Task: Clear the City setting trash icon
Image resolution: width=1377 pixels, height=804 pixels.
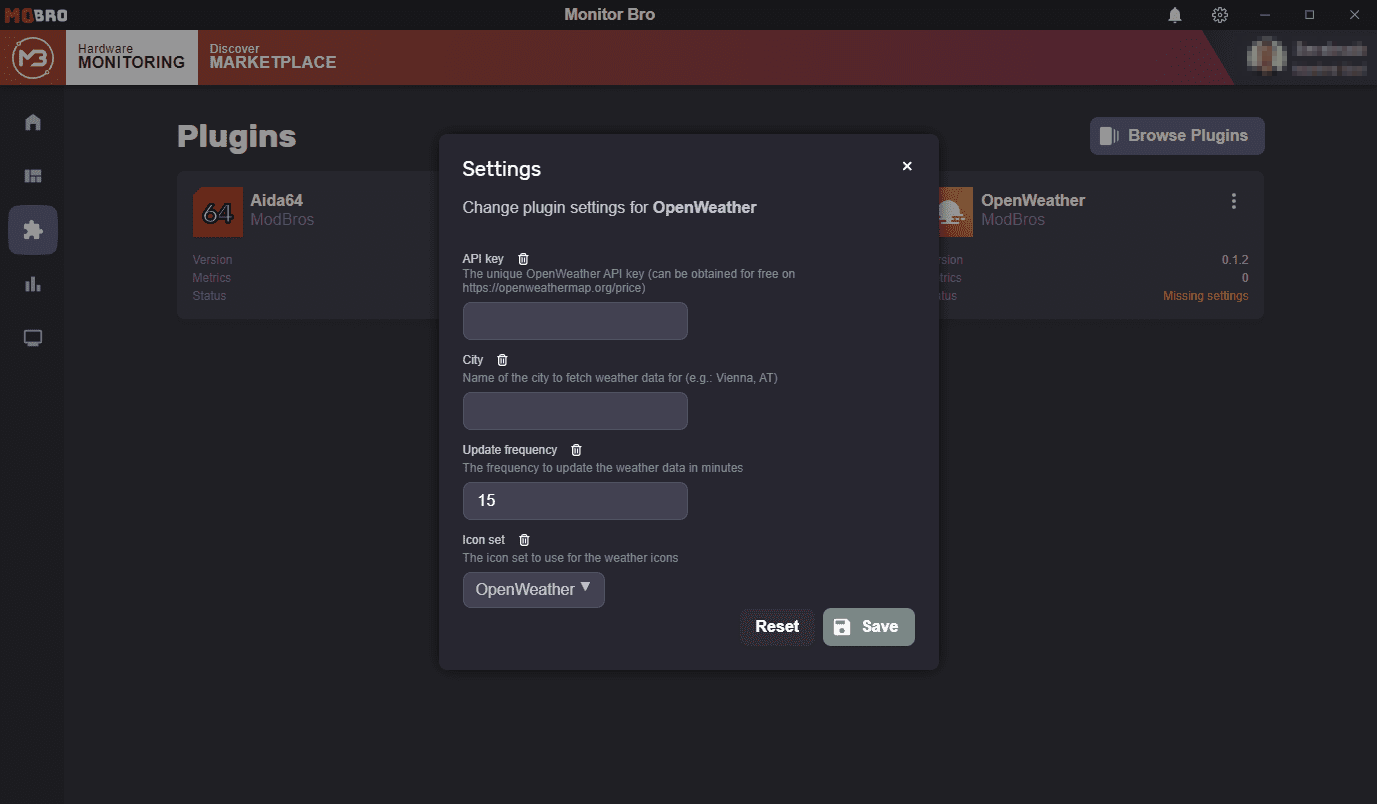Action: [x=502, y=360]
